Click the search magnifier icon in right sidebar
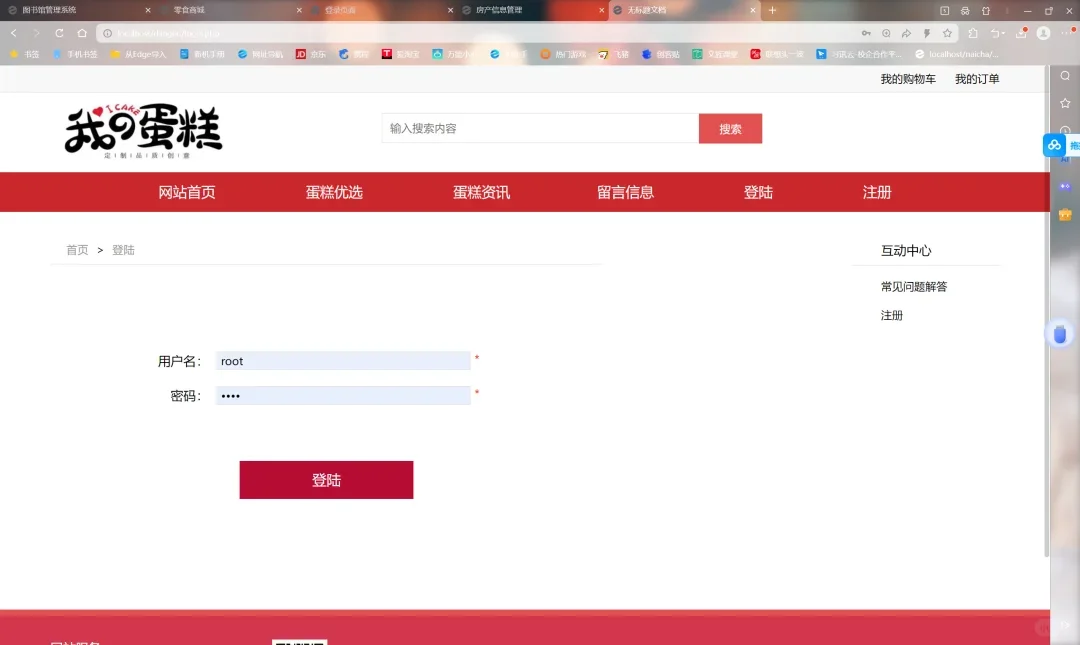Viewport: 1080px width, 645px height. tap(1065, 75)
